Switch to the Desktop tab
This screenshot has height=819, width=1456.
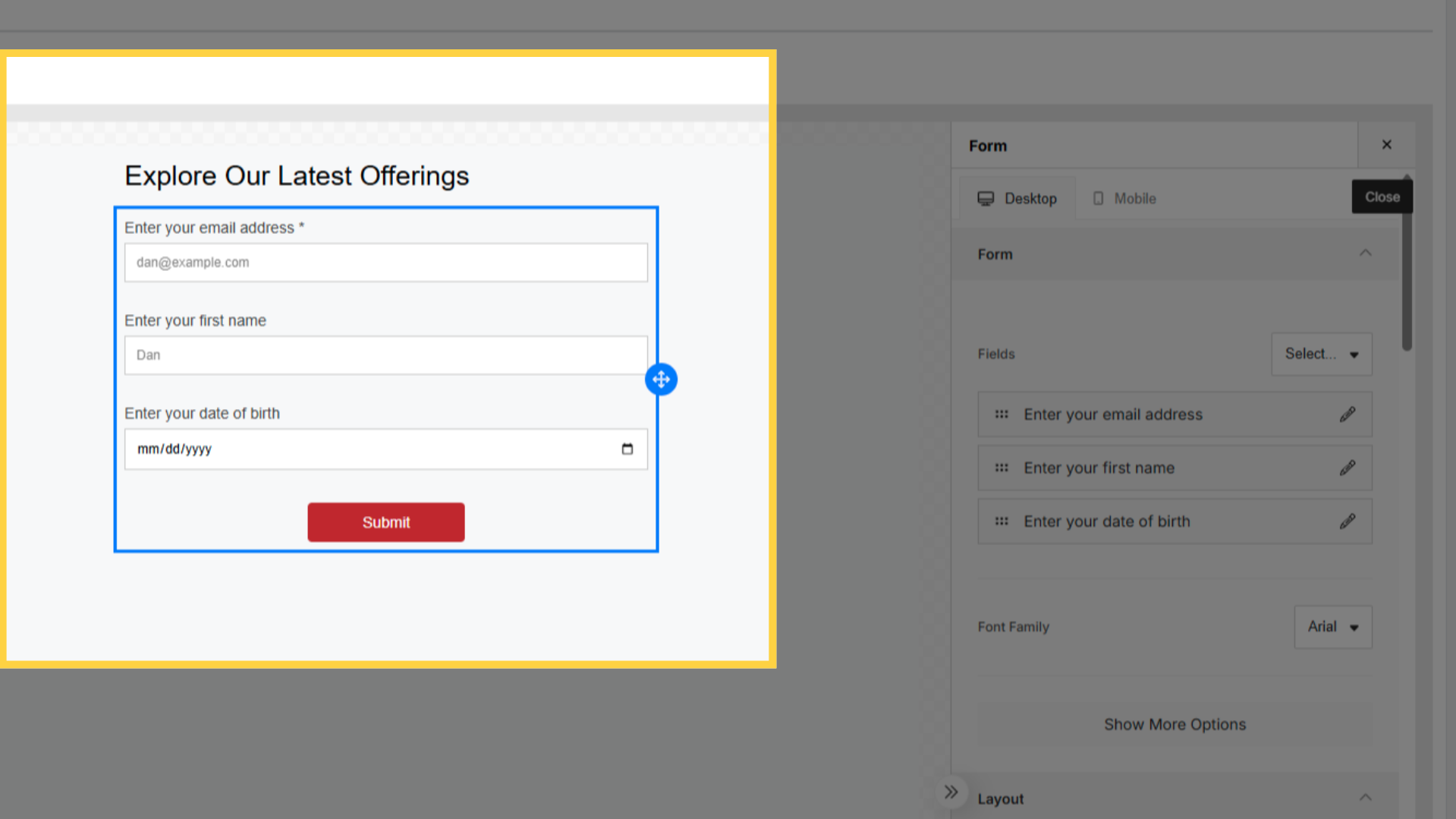[1017, 198]
